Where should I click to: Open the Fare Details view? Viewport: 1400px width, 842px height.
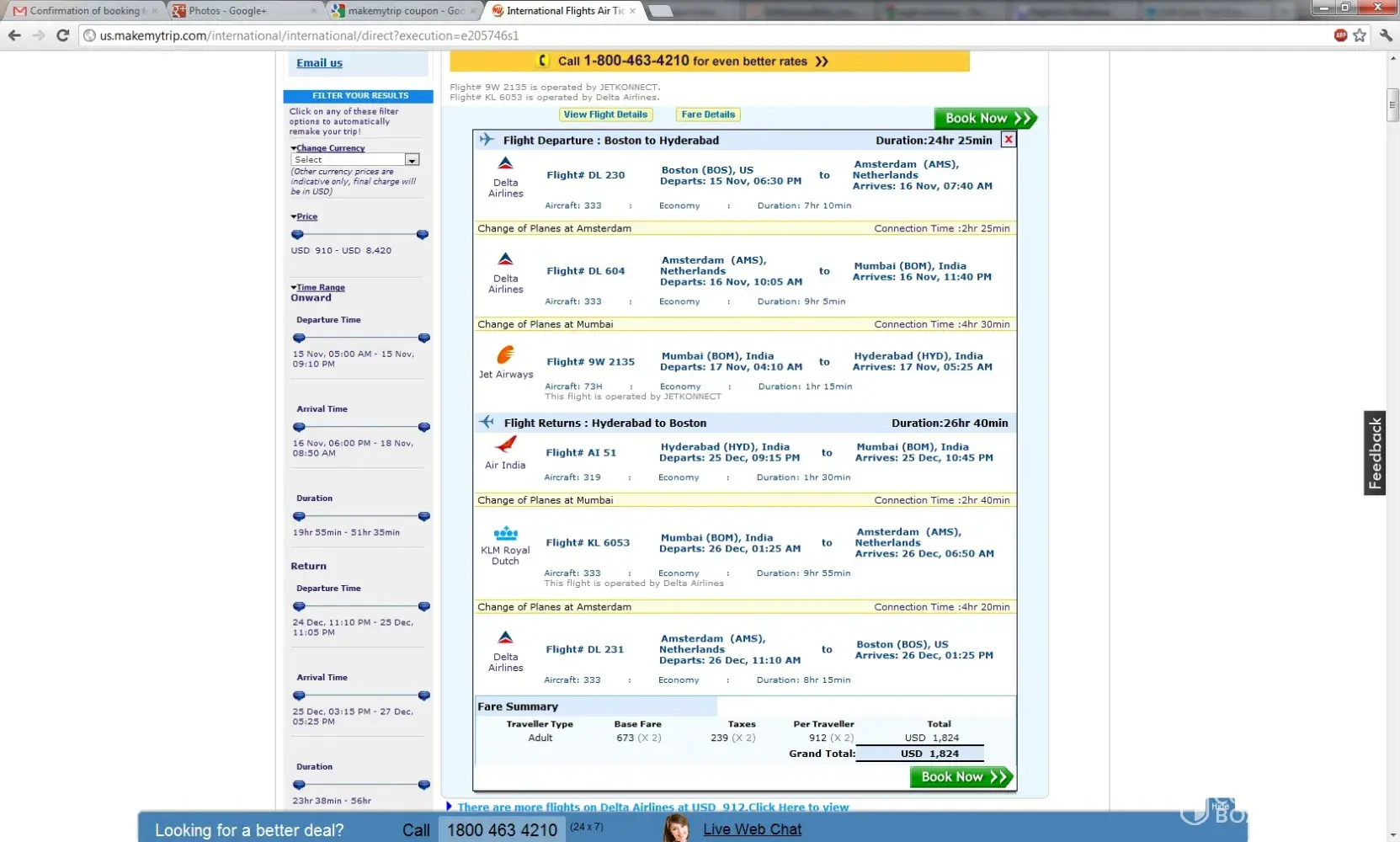[708, 115]
